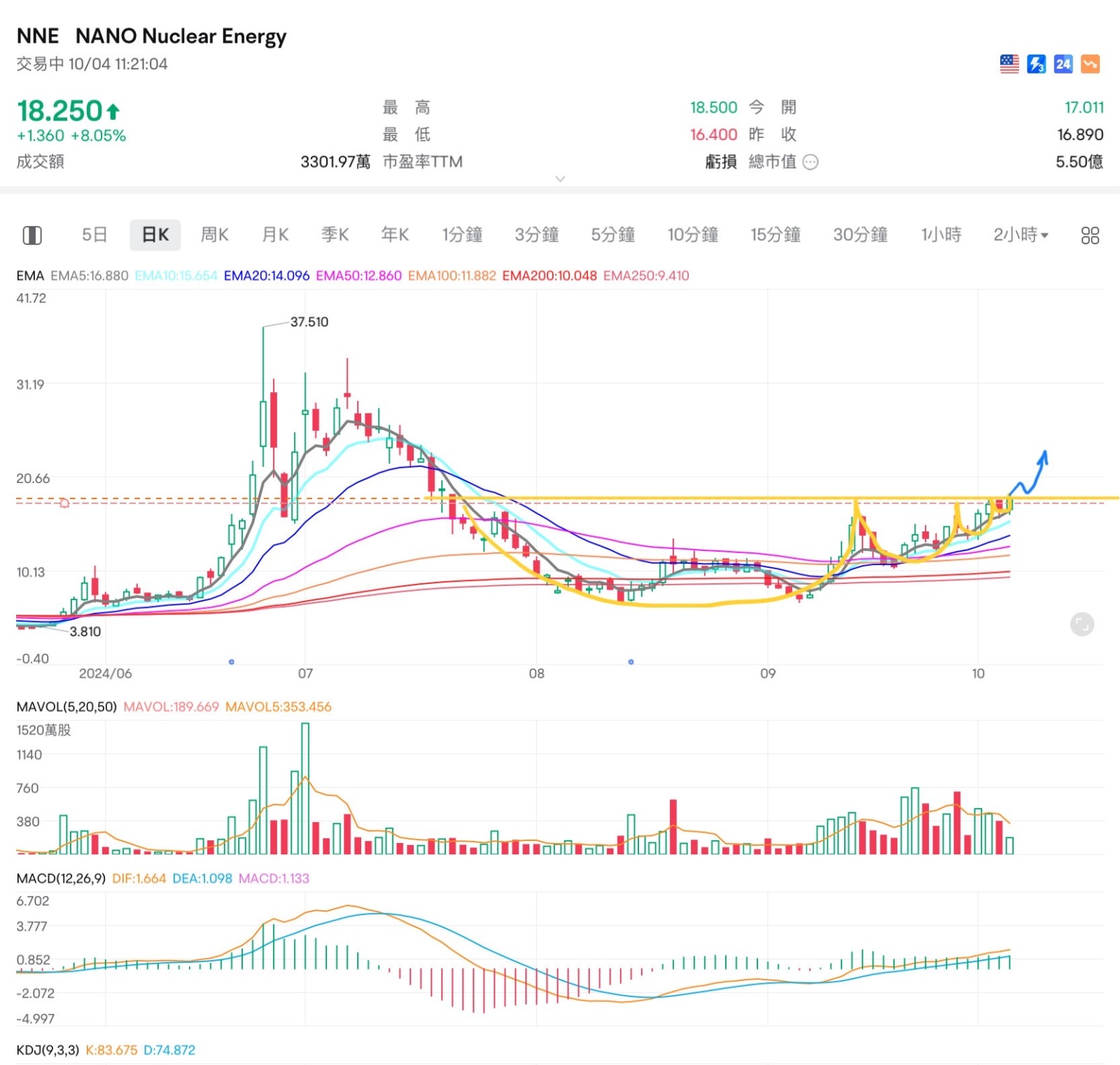The image size is (1120, 1065).
Task: Click the 37.510 high price label
Action: [x=309, y=322]
